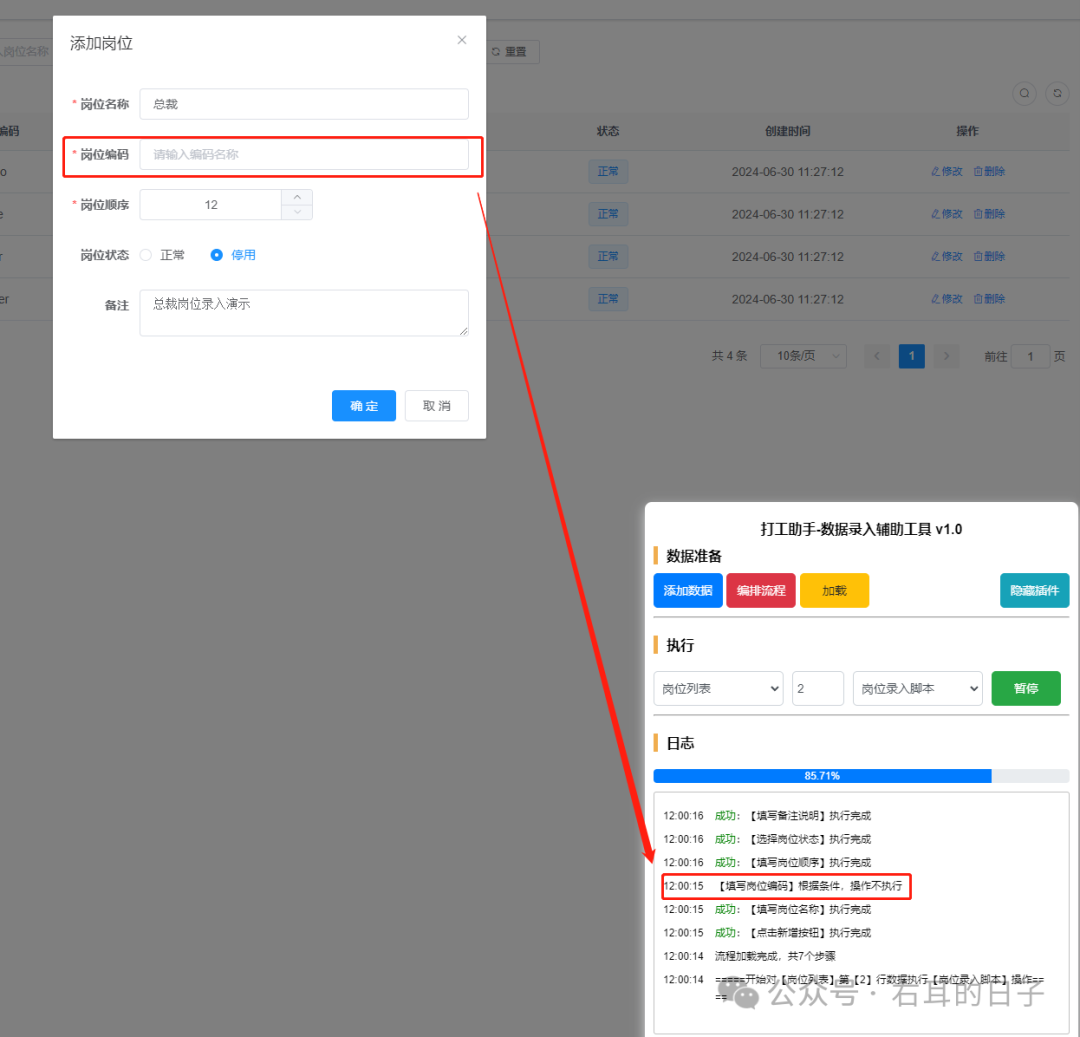Go to next page with right chevron
Viewport: 1080px width, 1037px height.
coord(946,356)
